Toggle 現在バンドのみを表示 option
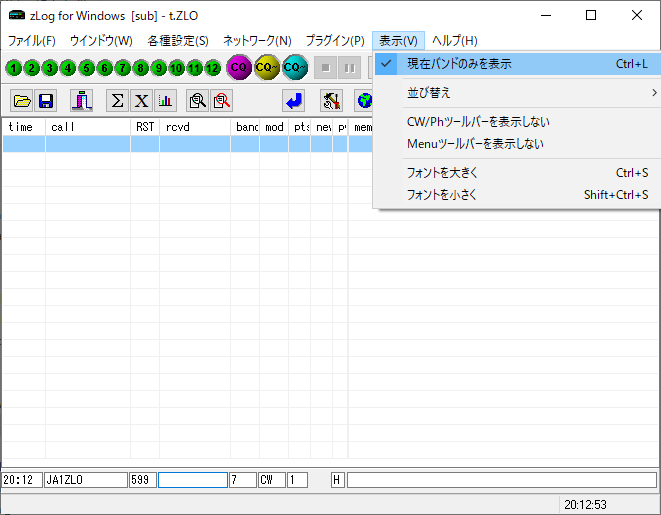The height and width of the screenshot is (515, 661). [518, 64]
